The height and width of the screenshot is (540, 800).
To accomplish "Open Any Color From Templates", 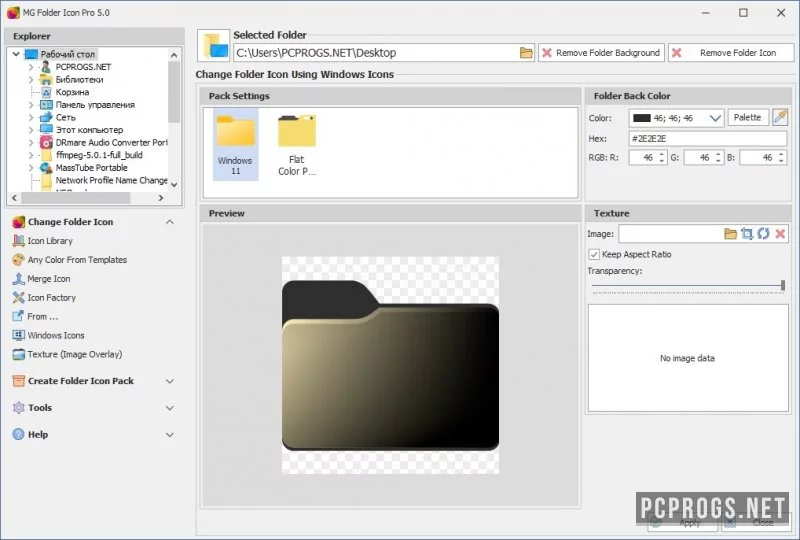I will pos(70,260).
